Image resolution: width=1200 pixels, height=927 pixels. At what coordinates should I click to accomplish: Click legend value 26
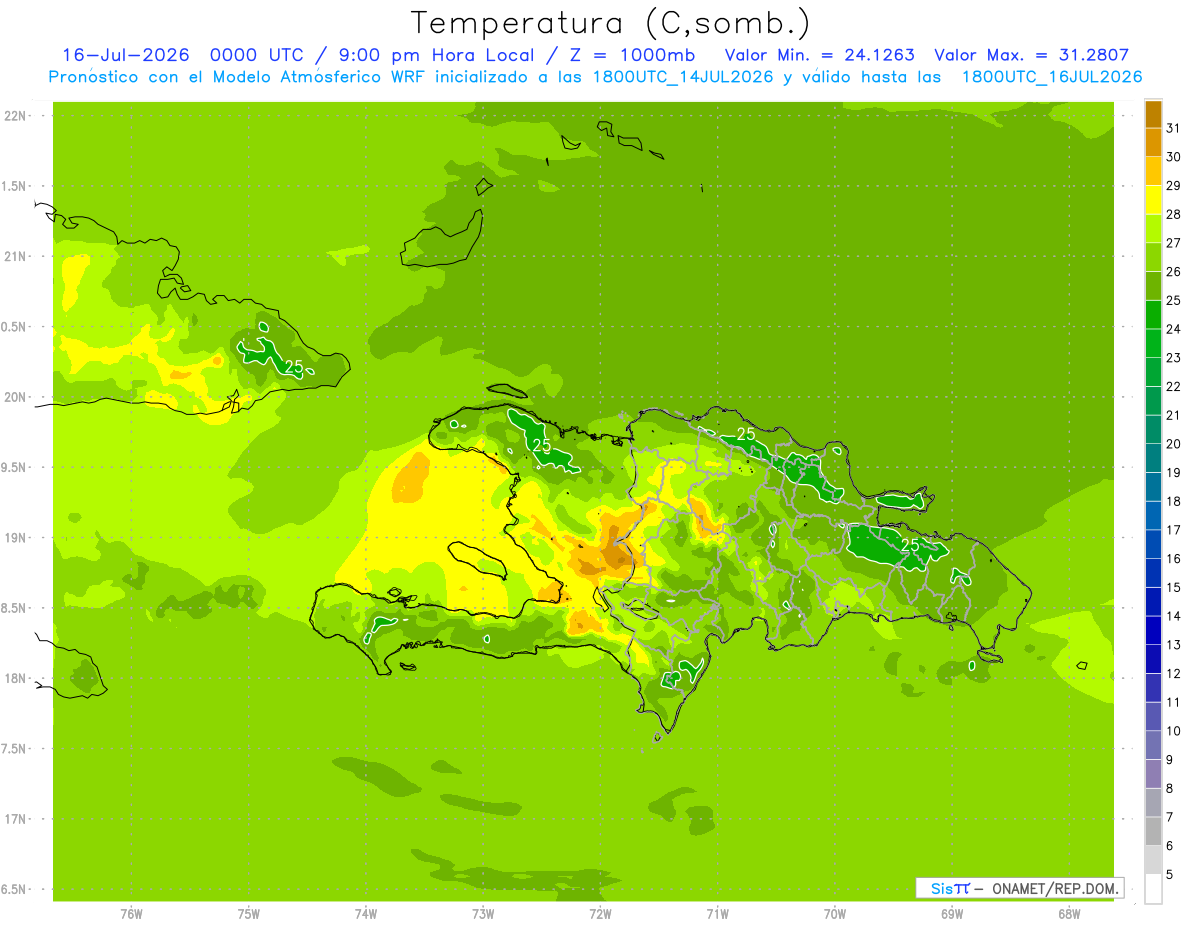click(x=1173, y=272)
